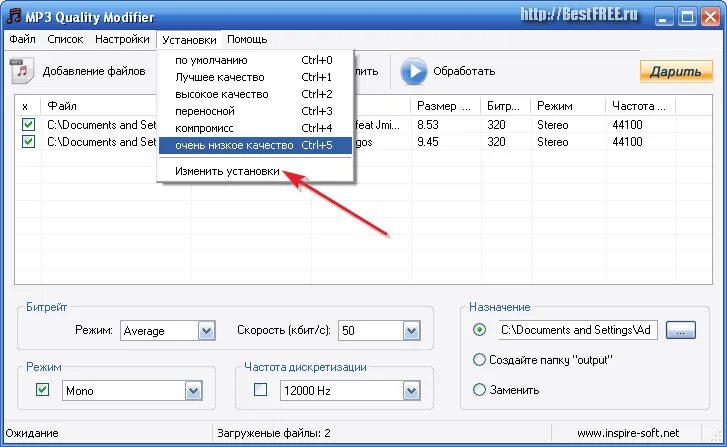
Task: Open the Файл menu
Action: click(22, 39)
